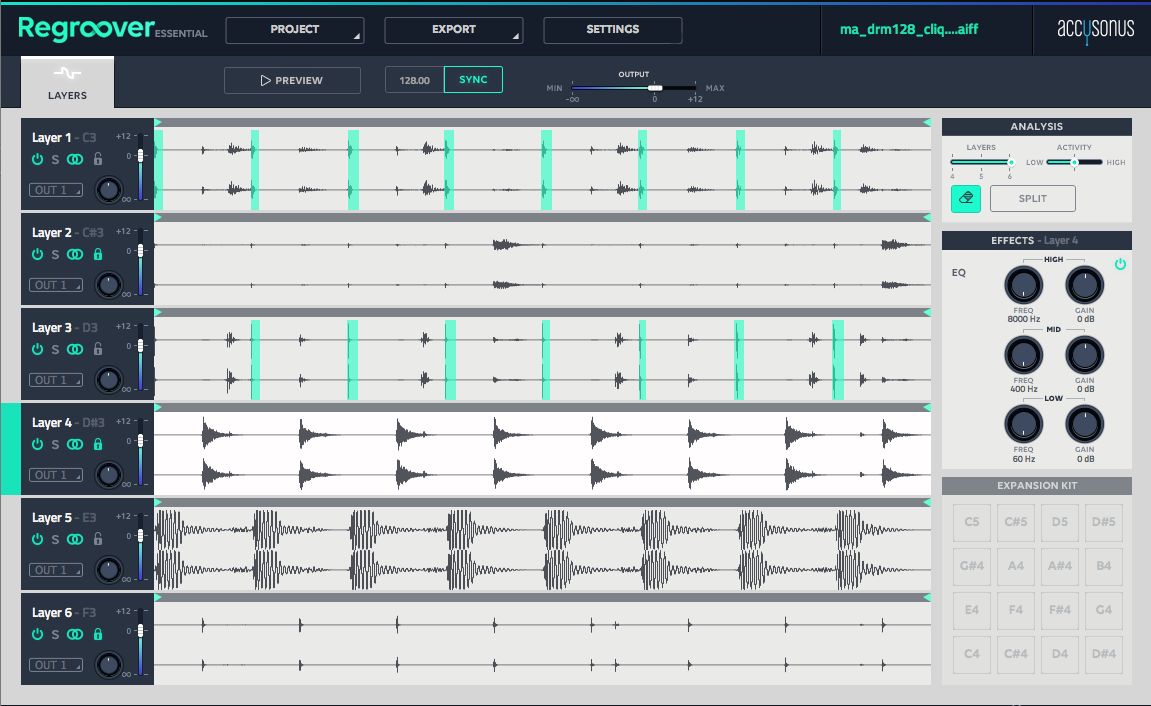Click Layer 5 pan knob
The image size is (1151, 706).
[x=109, y=569]
